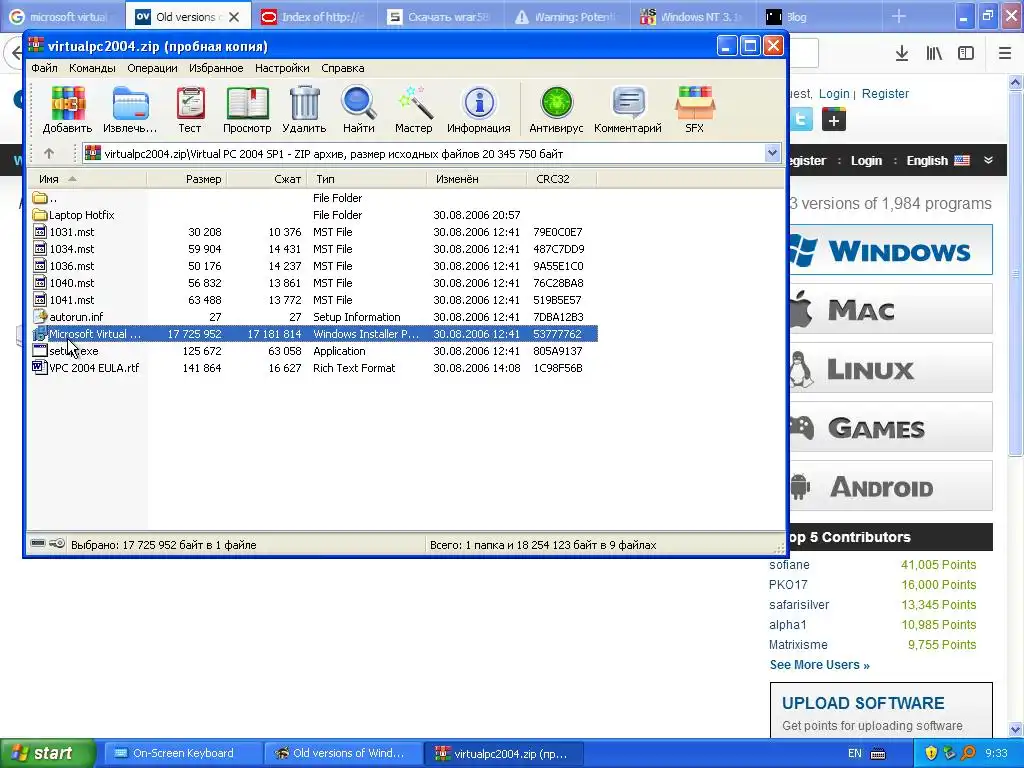Screen dimensions: 1024x768
Task: Open new Firefox tab with plus button
Action: pyautogui.click(x=899, y=16)
